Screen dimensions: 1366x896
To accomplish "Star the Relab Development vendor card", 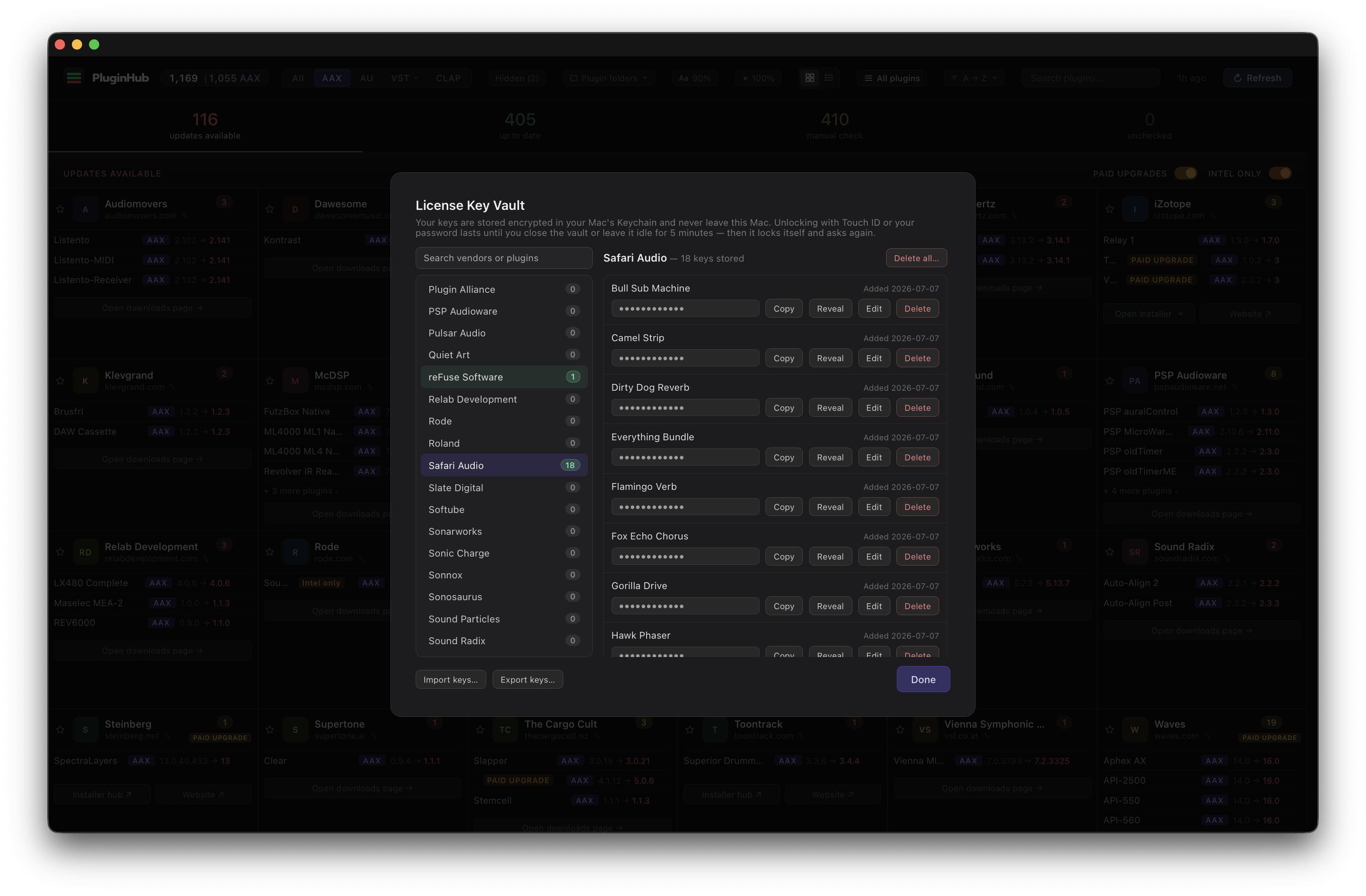I will [x=60, y=552].
